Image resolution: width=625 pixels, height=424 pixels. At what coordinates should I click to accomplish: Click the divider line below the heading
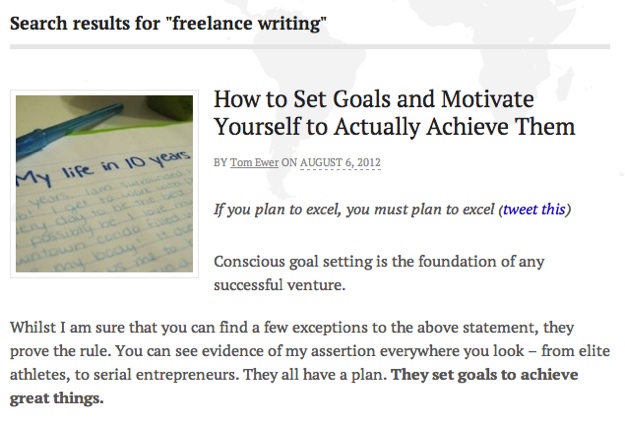pos(310,46)
